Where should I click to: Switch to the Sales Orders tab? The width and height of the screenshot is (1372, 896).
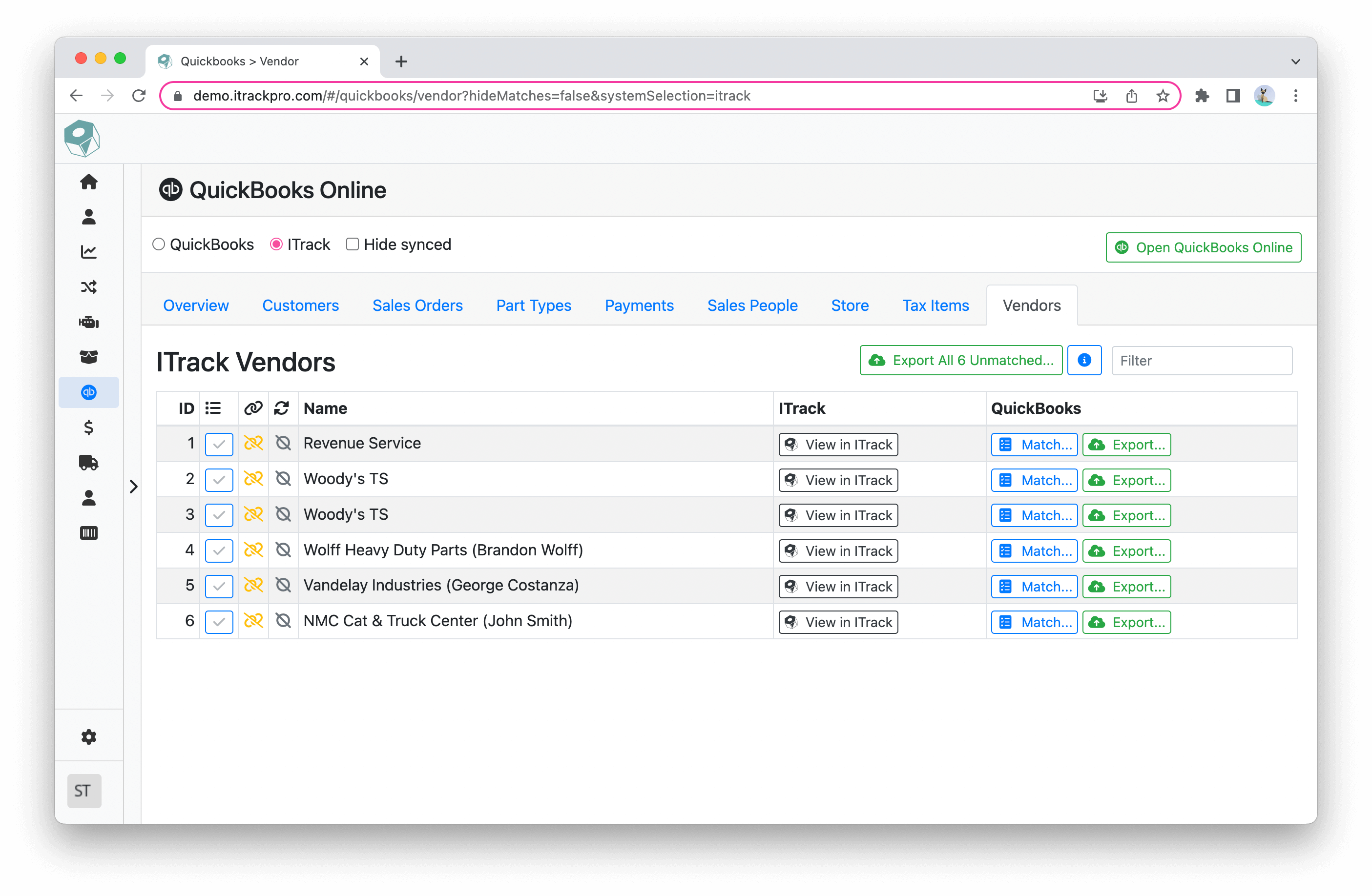coord(417,305)
